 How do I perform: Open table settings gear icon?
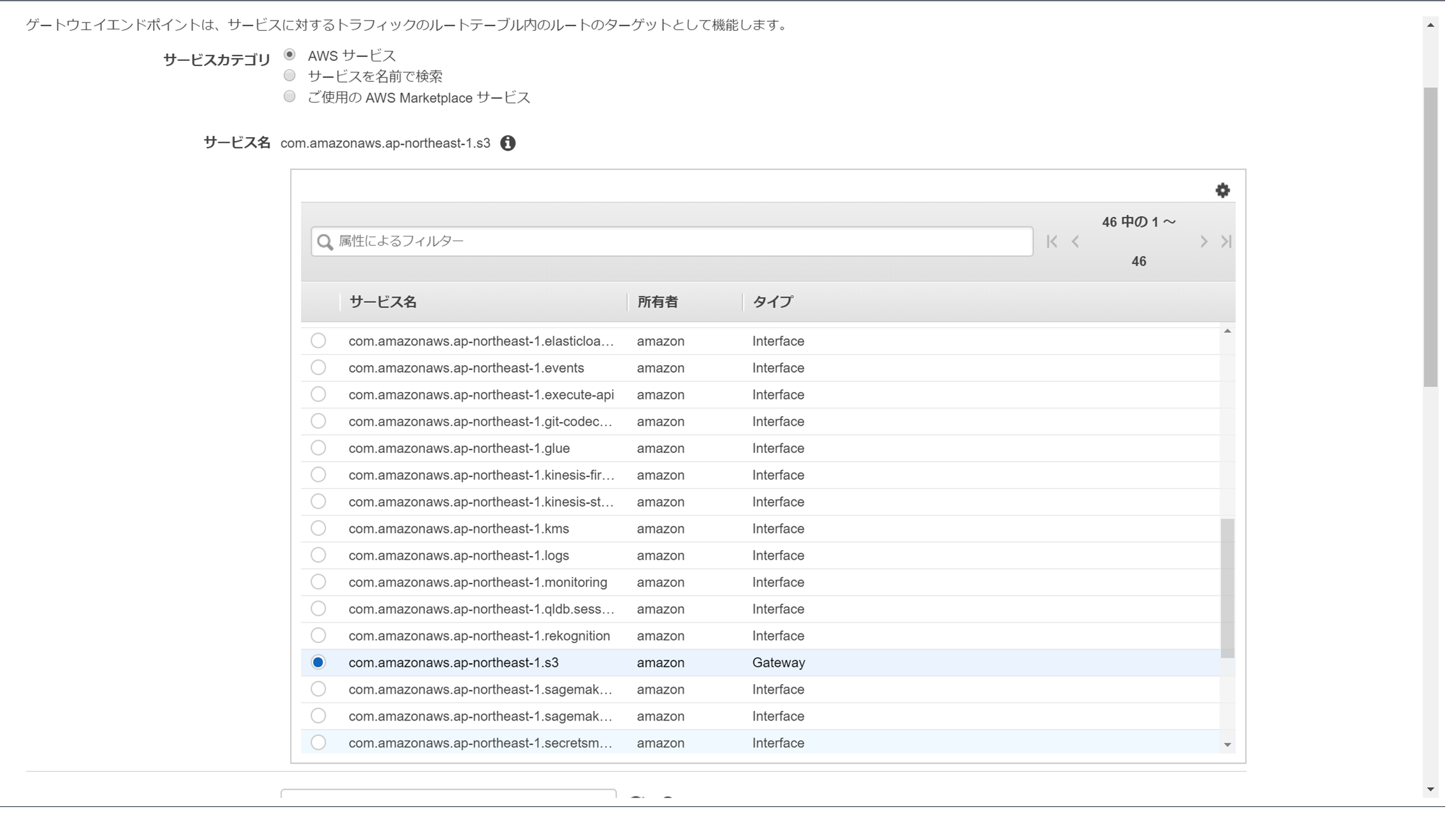pyautogui.click(x=1222, y=190)
